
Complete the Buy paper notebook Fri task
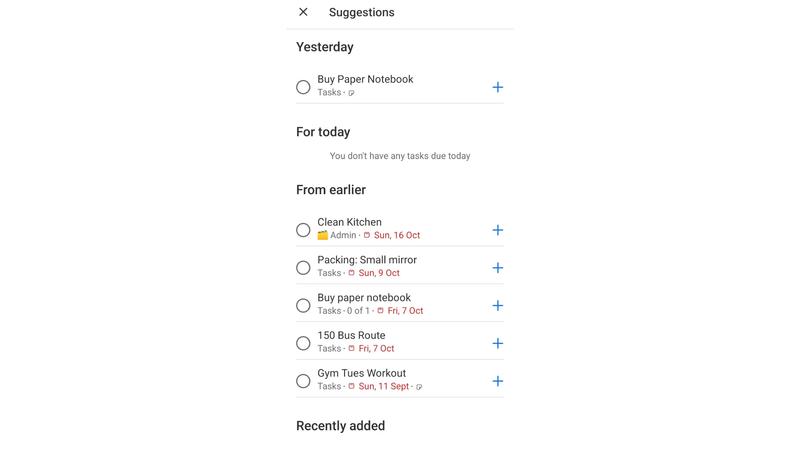click(303, 306)
